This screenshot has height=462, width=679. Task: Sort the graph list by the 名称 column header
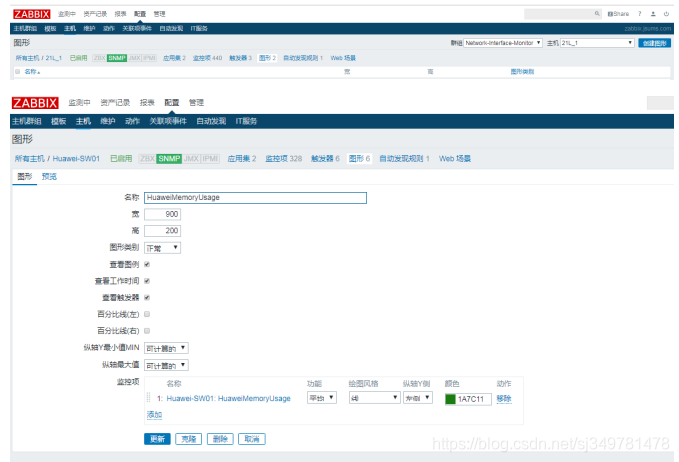tap(32, 71)
